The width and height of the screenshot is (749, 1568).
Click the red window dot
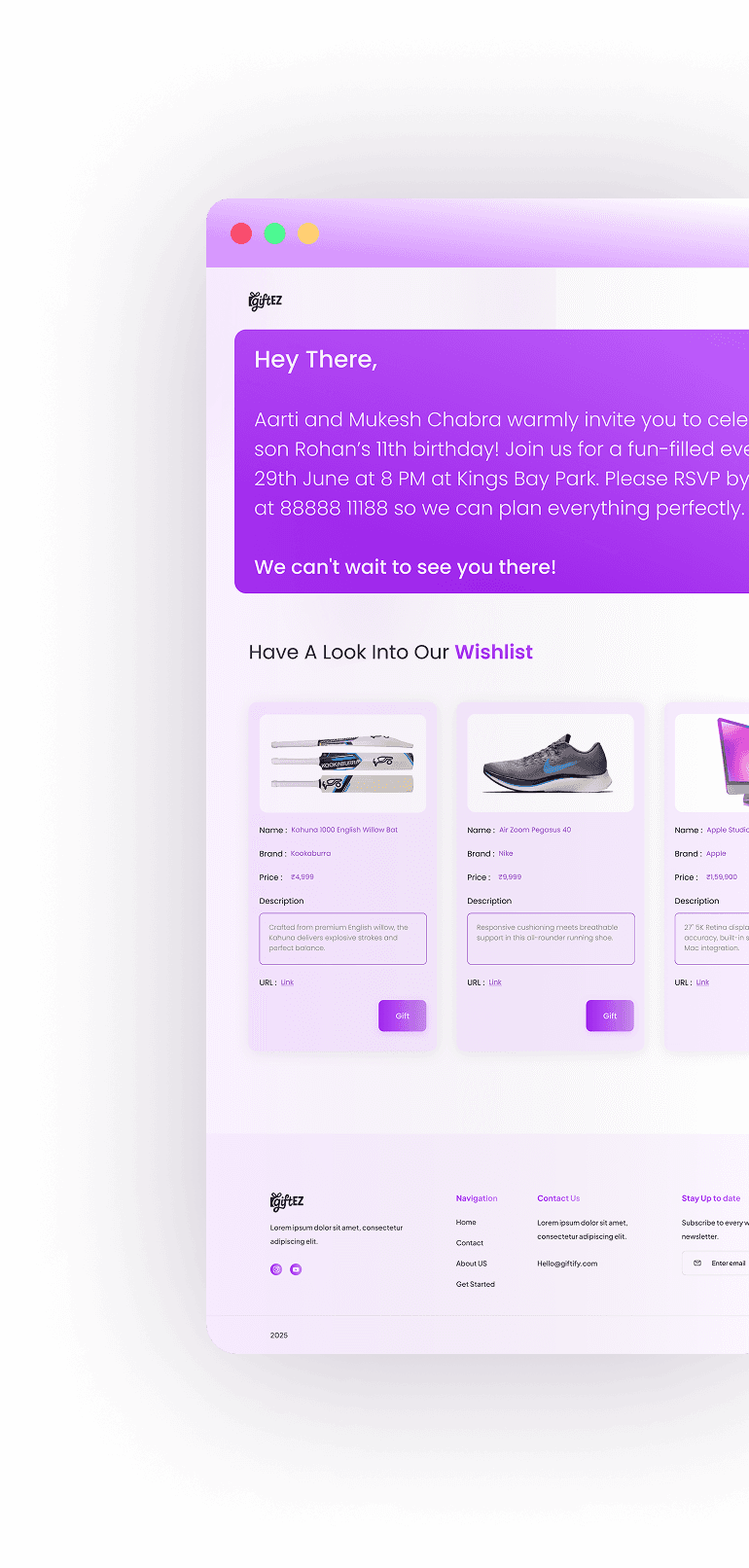click(241, 233)
